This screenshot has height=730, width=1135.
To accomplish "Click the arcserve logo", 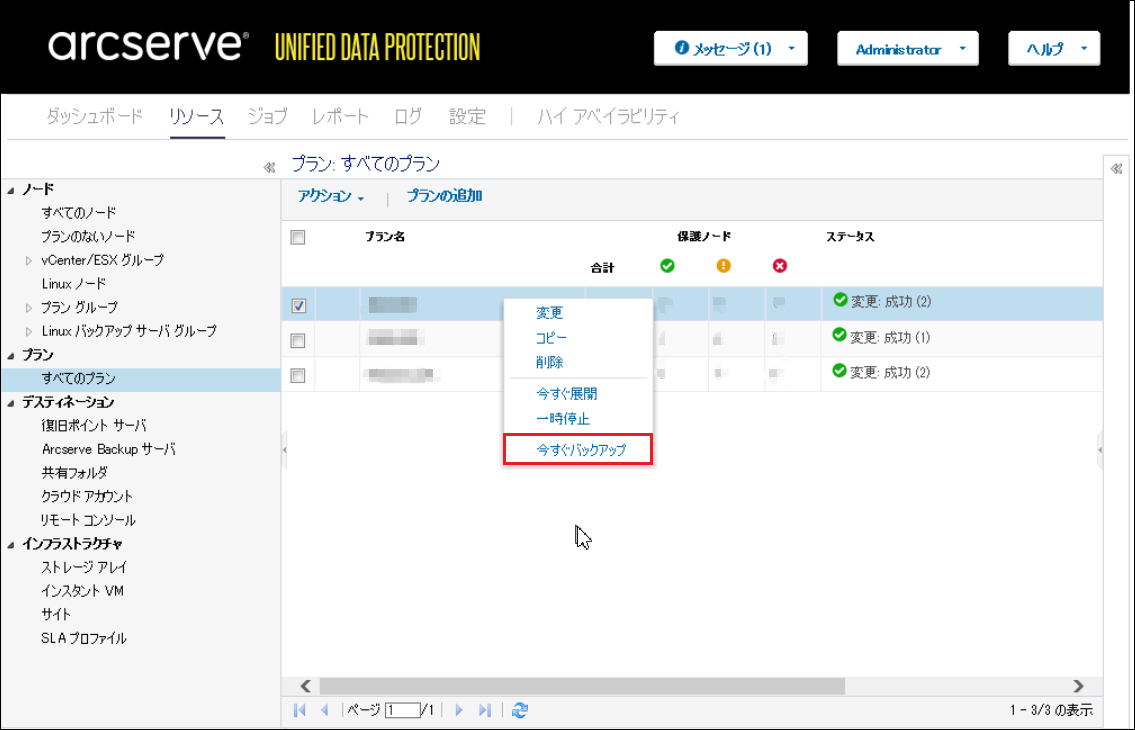I will coord(149,46).
